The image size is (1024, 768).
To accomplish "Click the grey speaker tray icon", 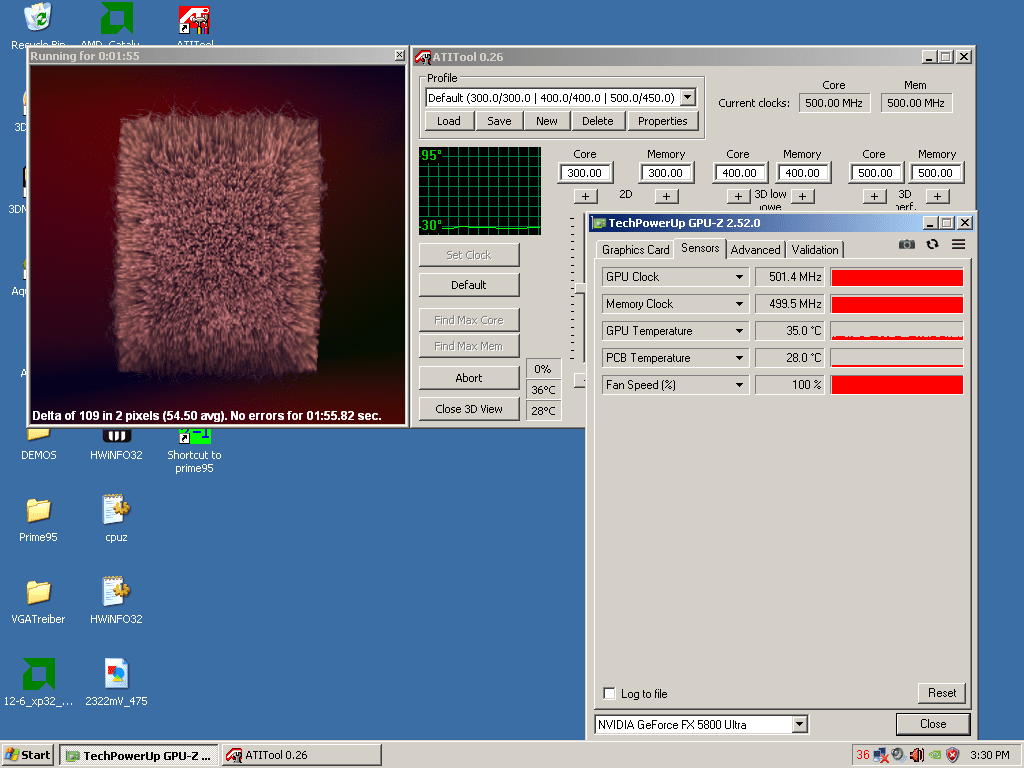I will (x=899, y=755).
